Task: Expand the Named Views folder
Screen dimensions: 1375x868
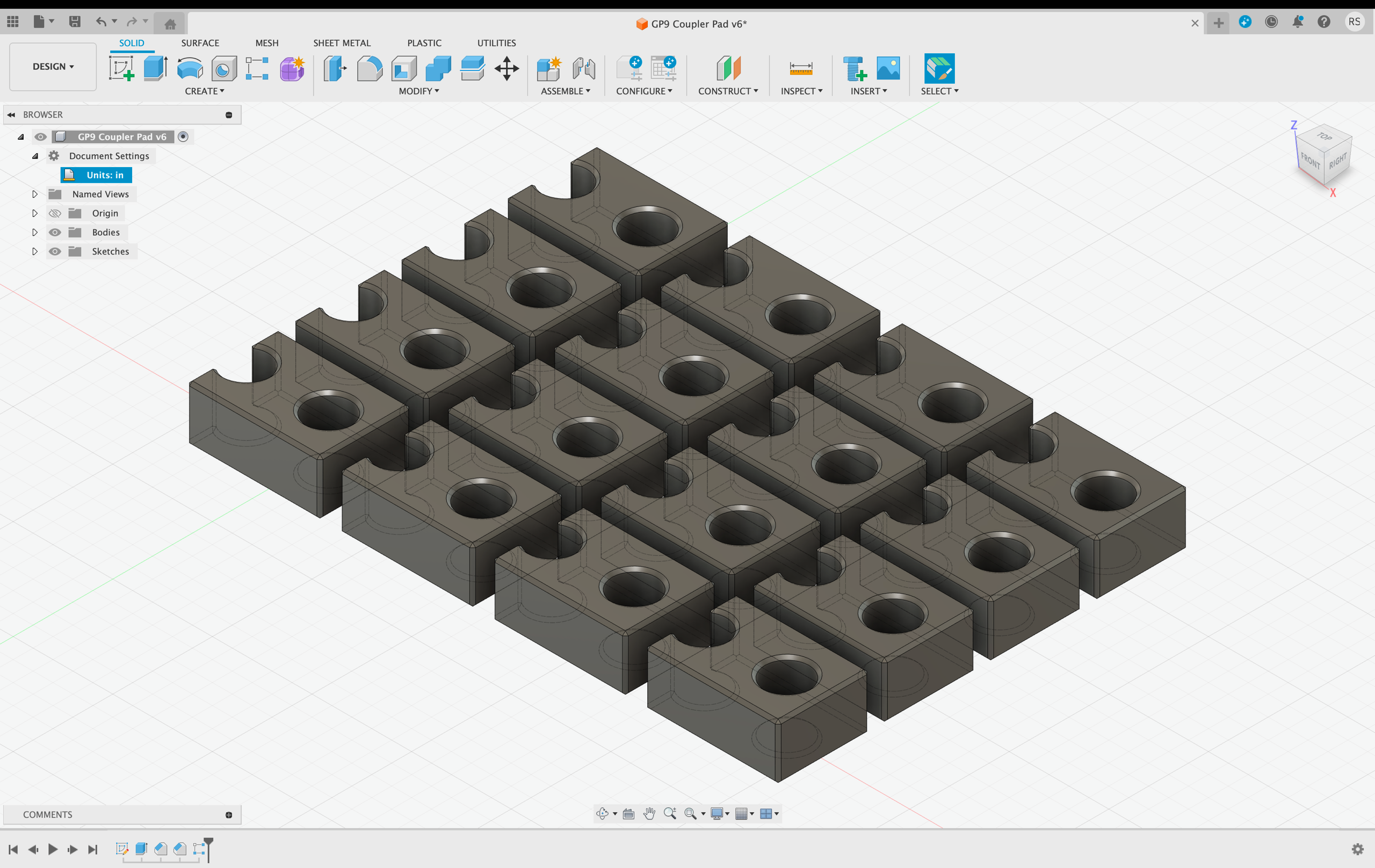Action: (35, 194)
